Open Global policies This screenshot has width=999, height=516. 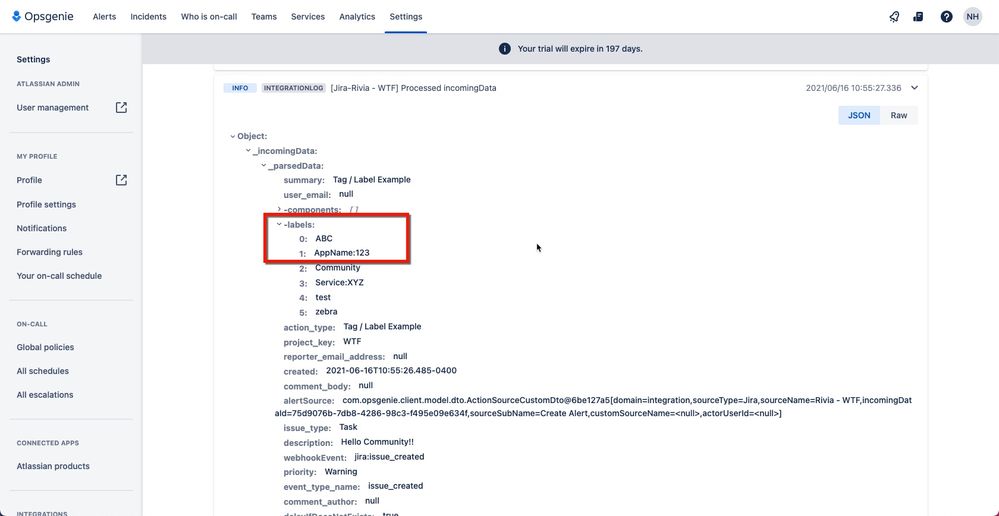45,347
